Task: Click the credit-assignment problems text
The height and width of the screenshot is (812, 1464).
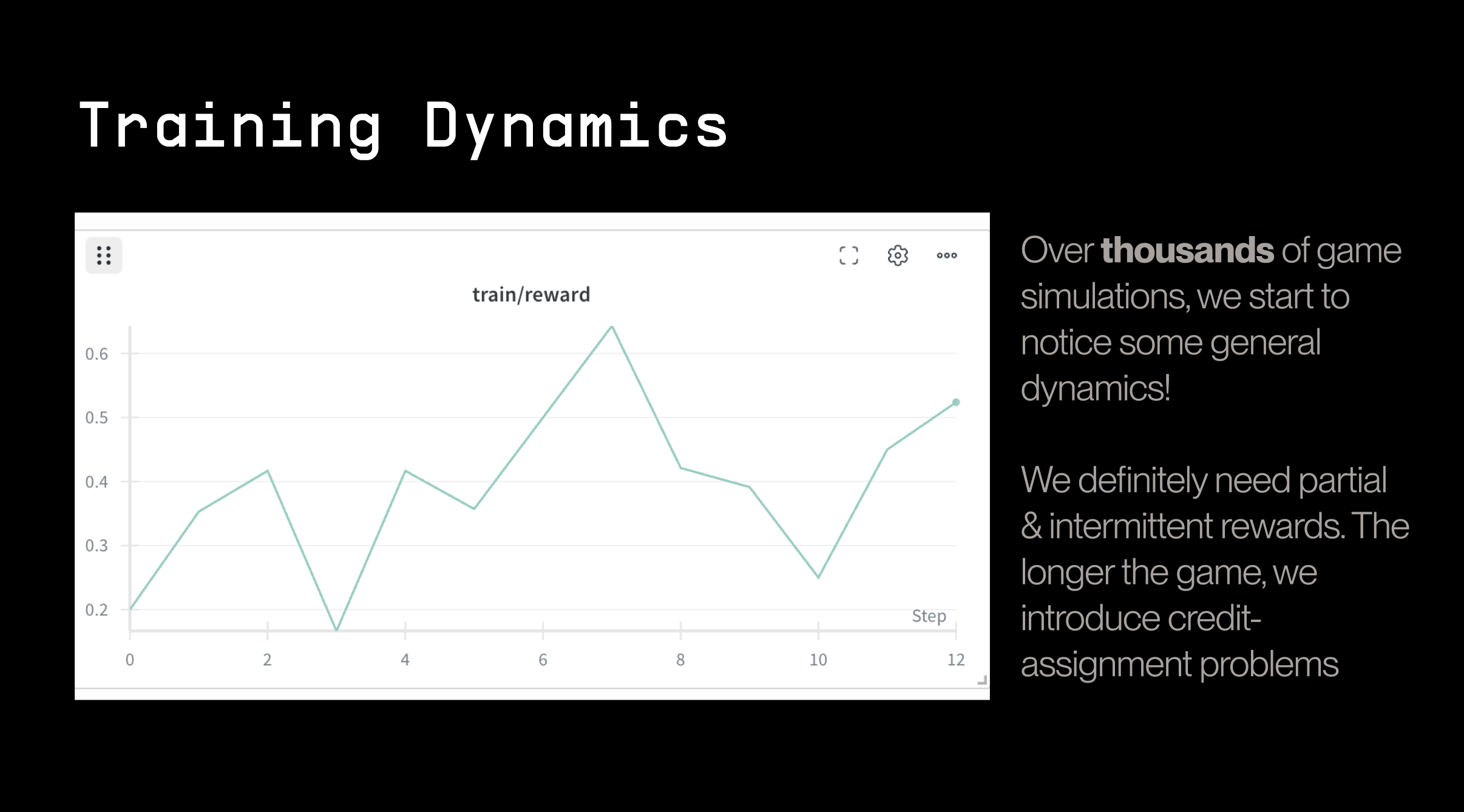Action: [1179, 664]
